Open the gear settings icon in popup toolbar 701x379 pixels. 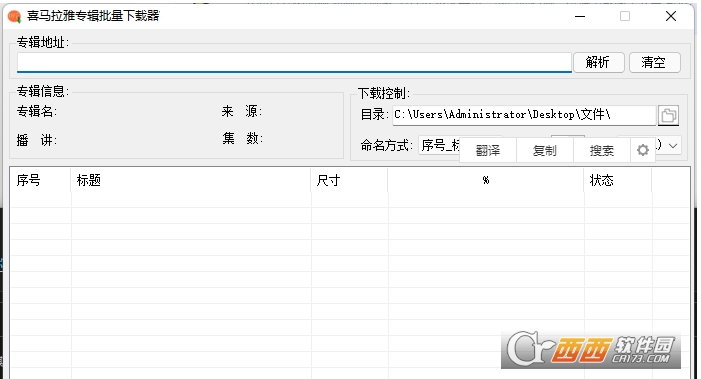[x=643, y=150]
